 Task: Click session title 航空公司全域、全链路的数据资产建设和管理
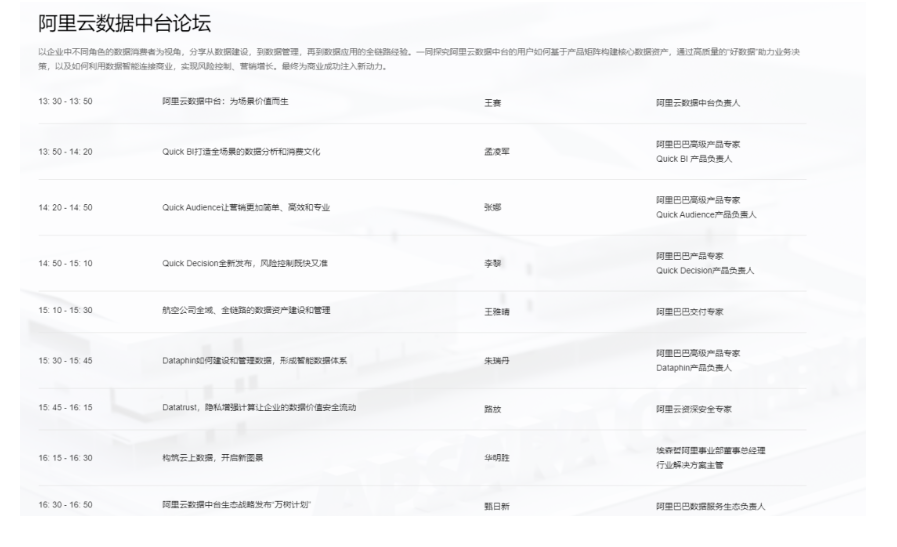246,311
